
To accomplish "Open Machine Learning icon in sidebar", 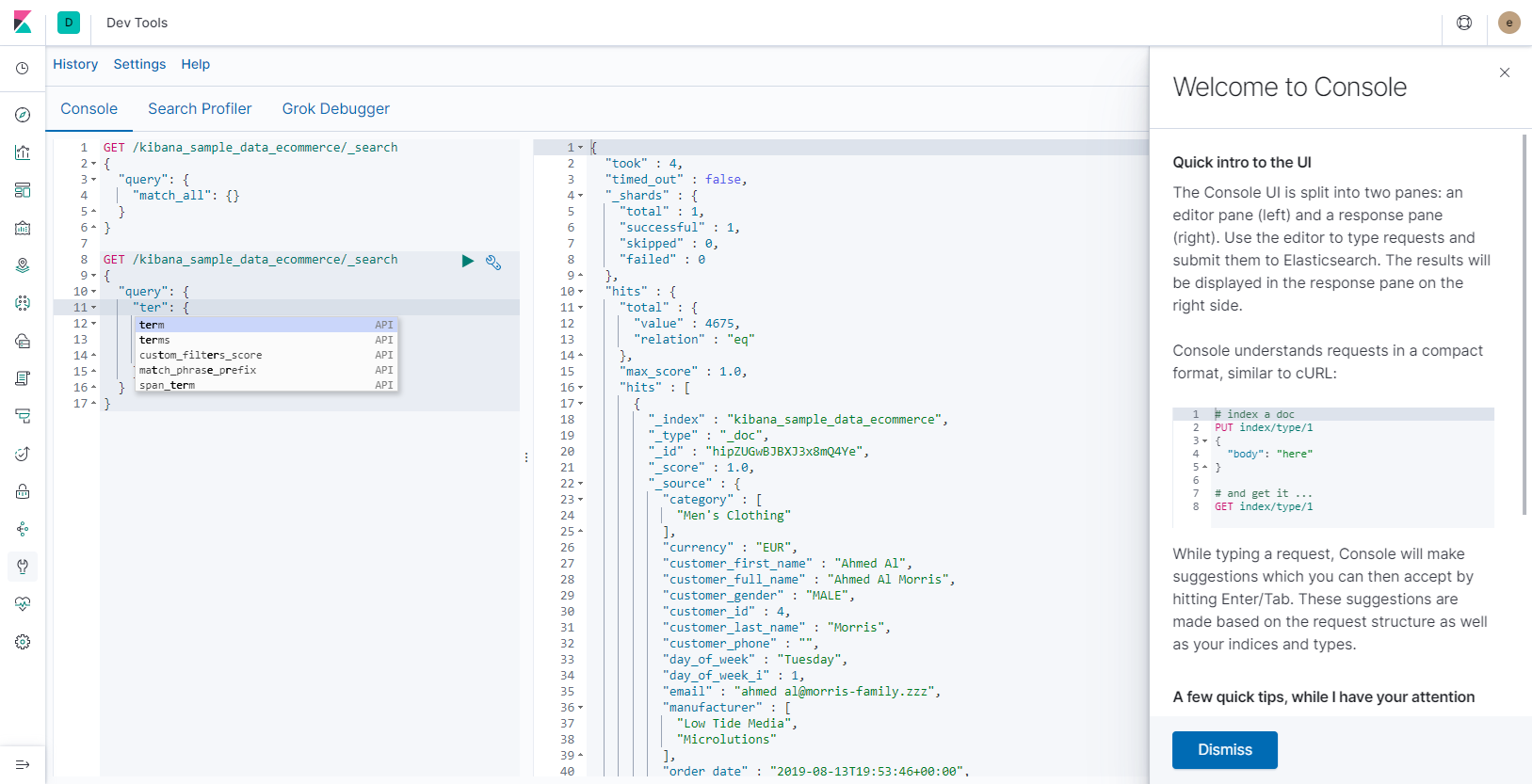I will tap(23, 303).
